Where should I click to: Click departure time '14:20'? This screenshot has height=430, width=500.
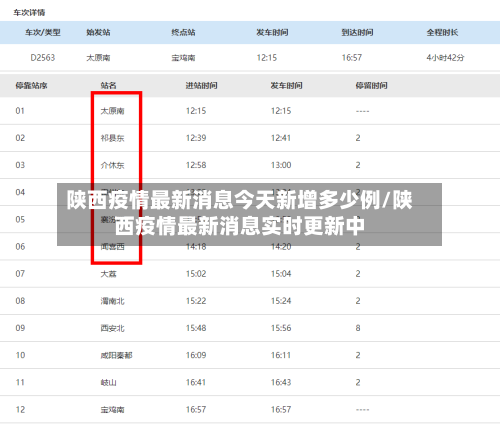pyautogui.click(x=281, y=247)
